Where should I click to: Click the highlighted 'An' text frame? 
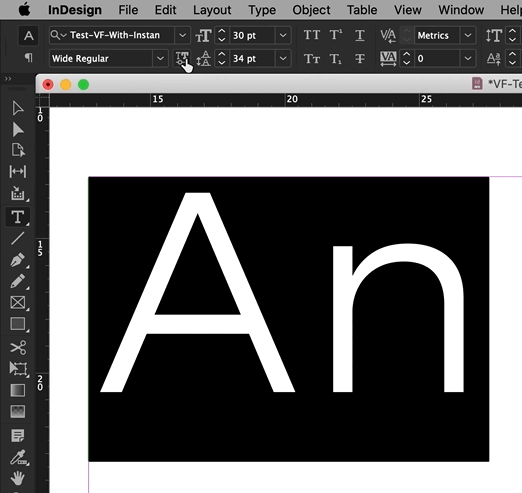pyautogui.click(x=289, y=319)
